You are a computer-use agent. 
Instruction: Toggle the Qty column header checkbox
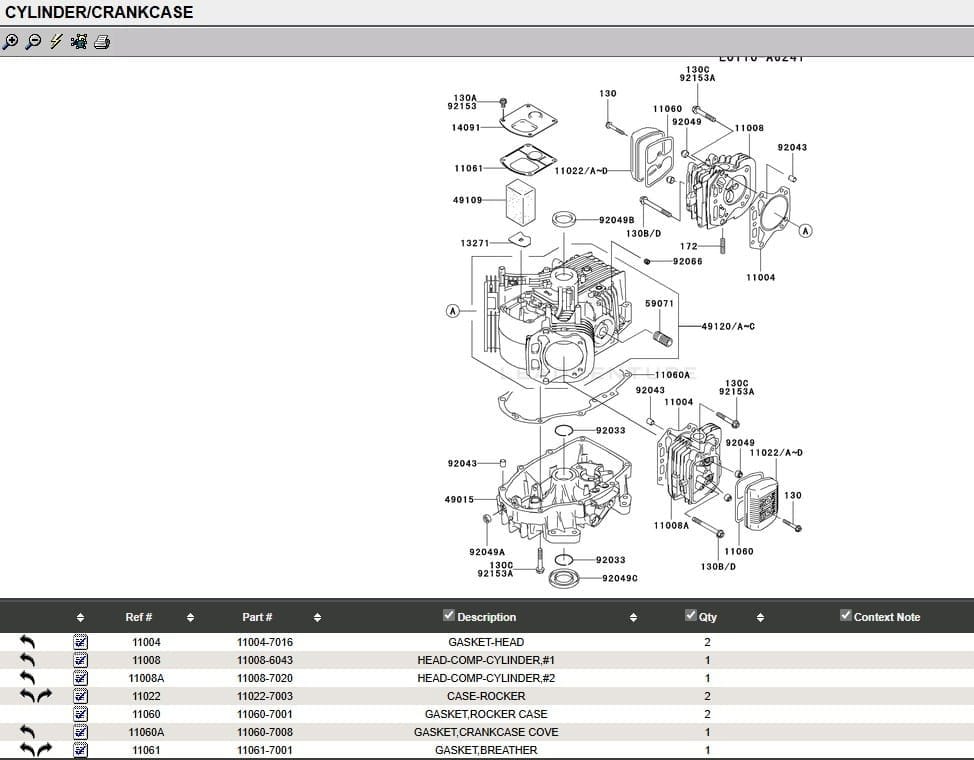690,615
